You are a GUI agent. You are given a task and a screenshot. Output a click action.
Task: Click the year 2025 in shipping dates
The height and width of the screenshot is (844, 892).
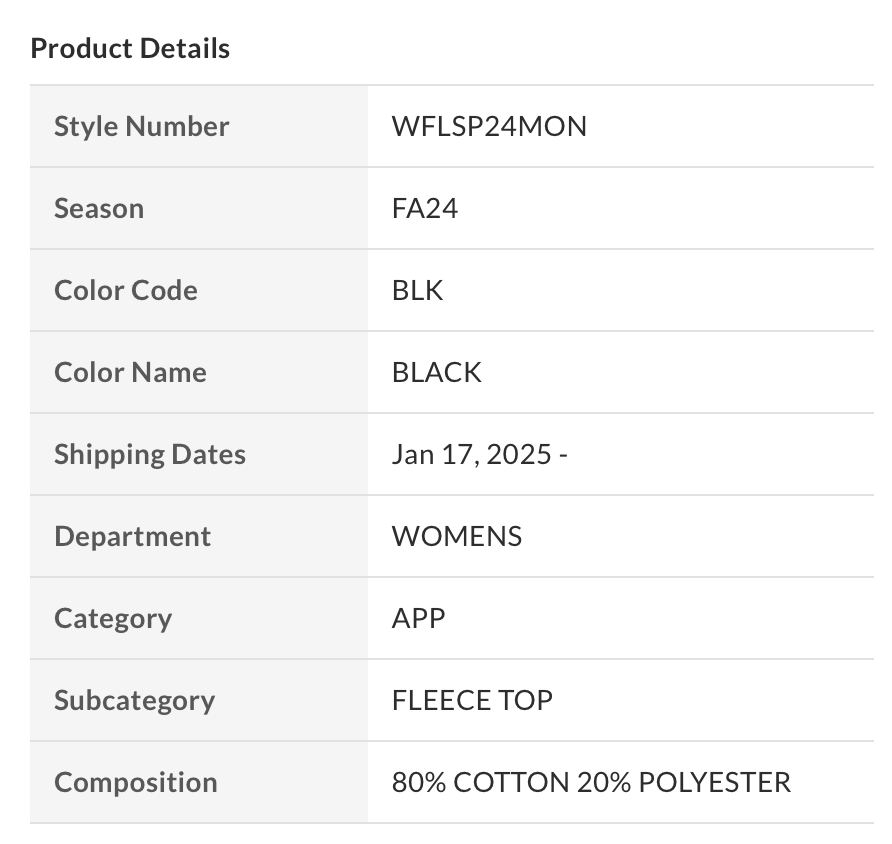tap(520, 454)
